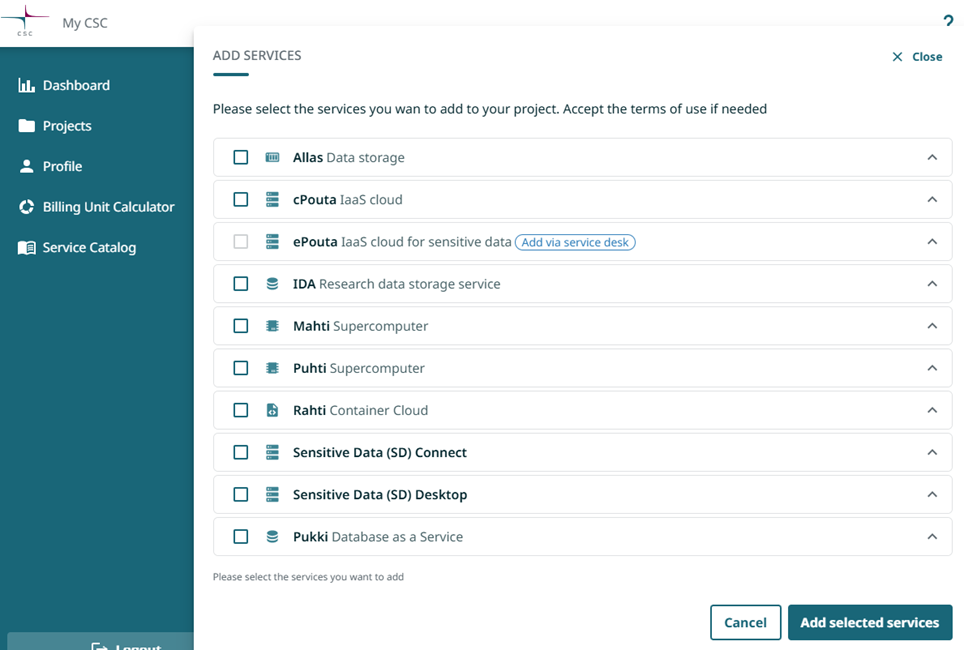Tick the Pukki Database as a Service checkbox

tap(241, 536)
